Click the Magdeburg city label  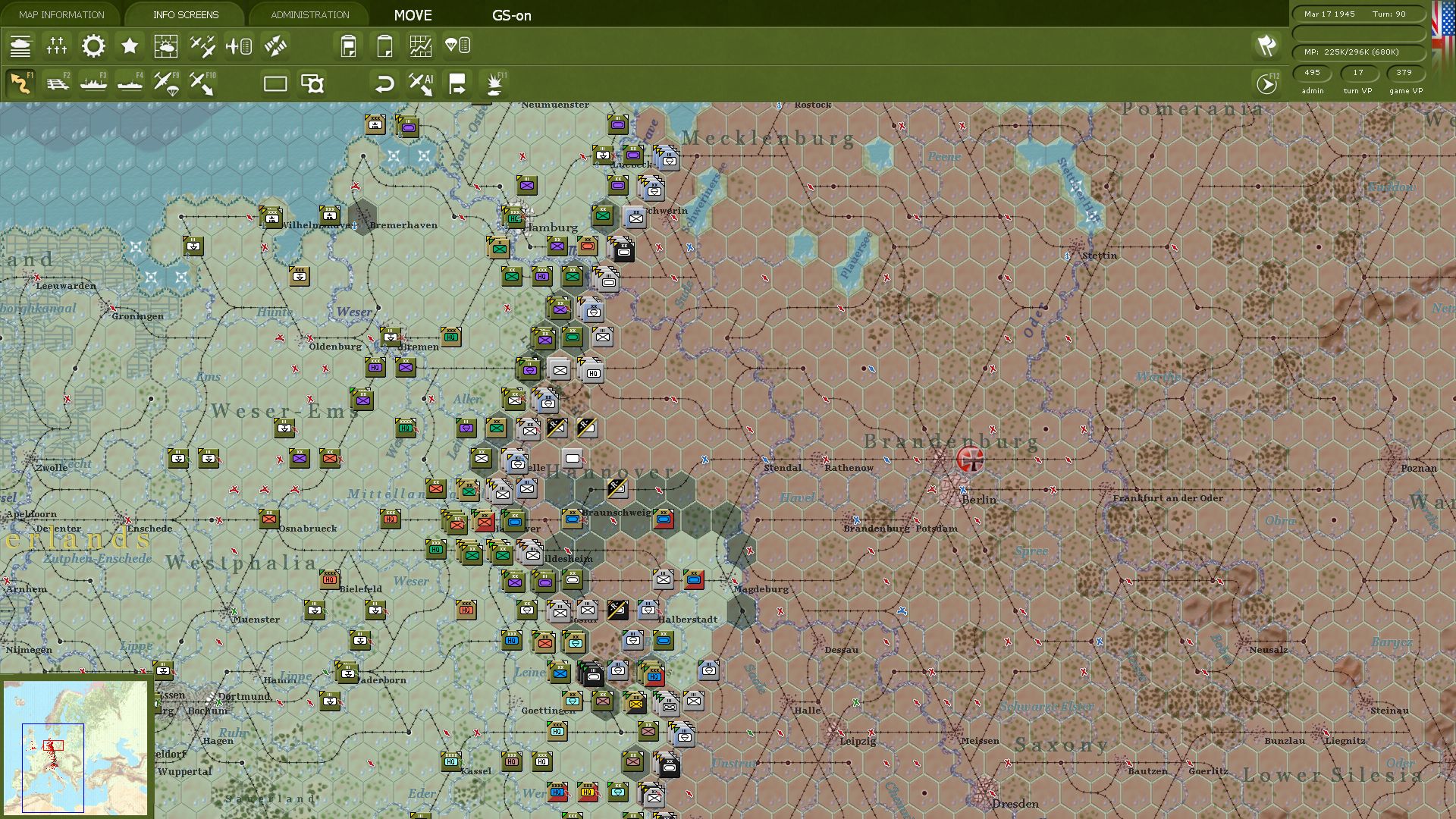tap(761, 589)
